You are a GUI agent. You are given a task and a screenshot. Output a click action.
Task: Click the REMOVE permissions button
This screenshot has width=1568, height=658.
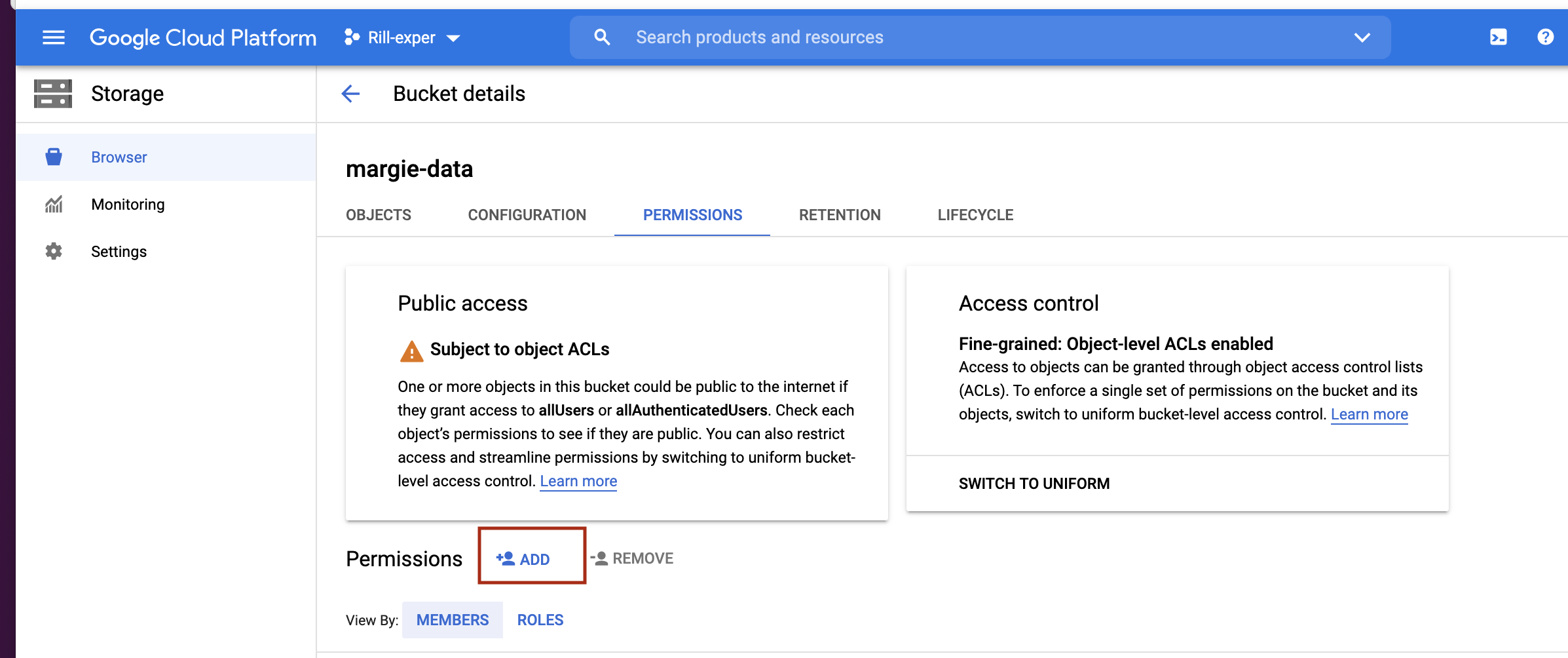631,558
